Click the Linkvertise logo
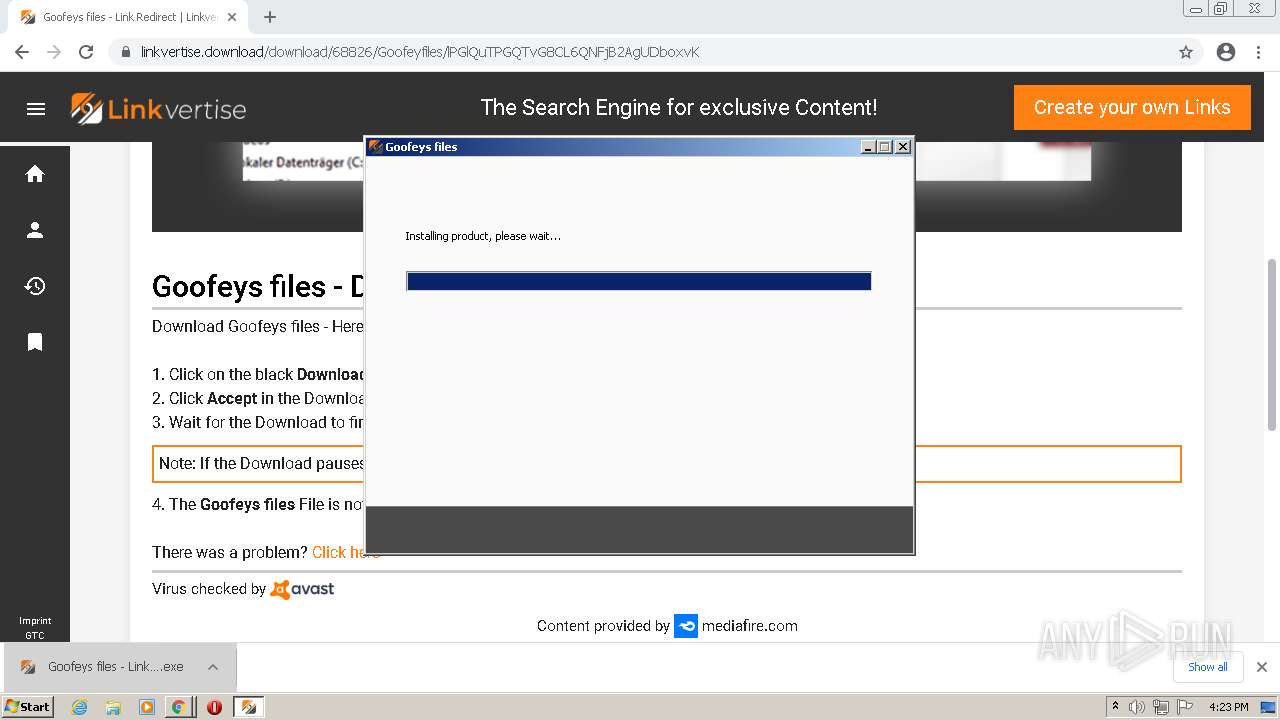Viewport: 1280px width, 720px height. [158, 108]
